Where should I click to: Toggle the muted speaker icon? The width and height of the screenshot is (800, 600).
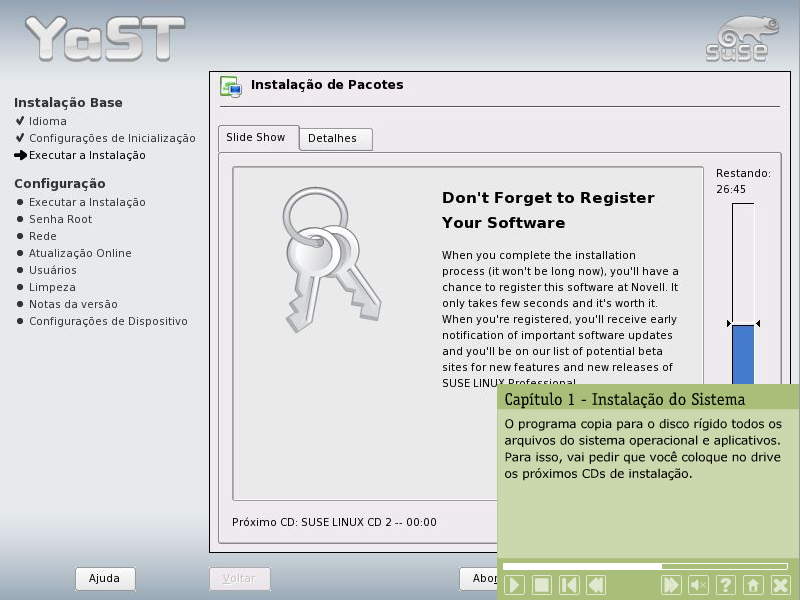point(699,585)
